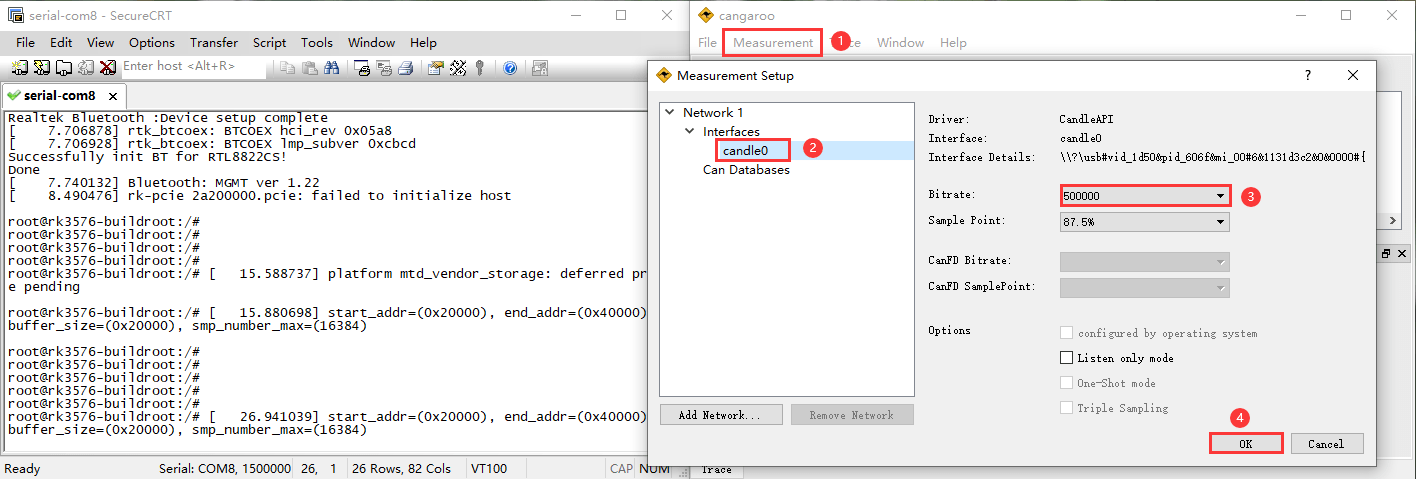
Task: Open Transfer menu in SecureCRT
Action: pyautogui.click(x=214, y=43)
